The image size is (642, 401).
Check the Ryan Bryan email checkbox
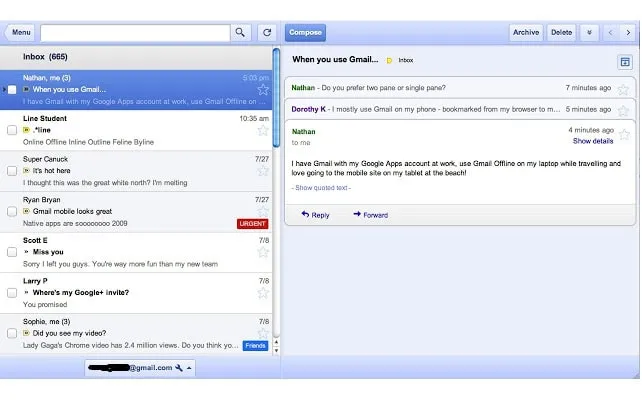pyautogui.click(x=12, y=211)
